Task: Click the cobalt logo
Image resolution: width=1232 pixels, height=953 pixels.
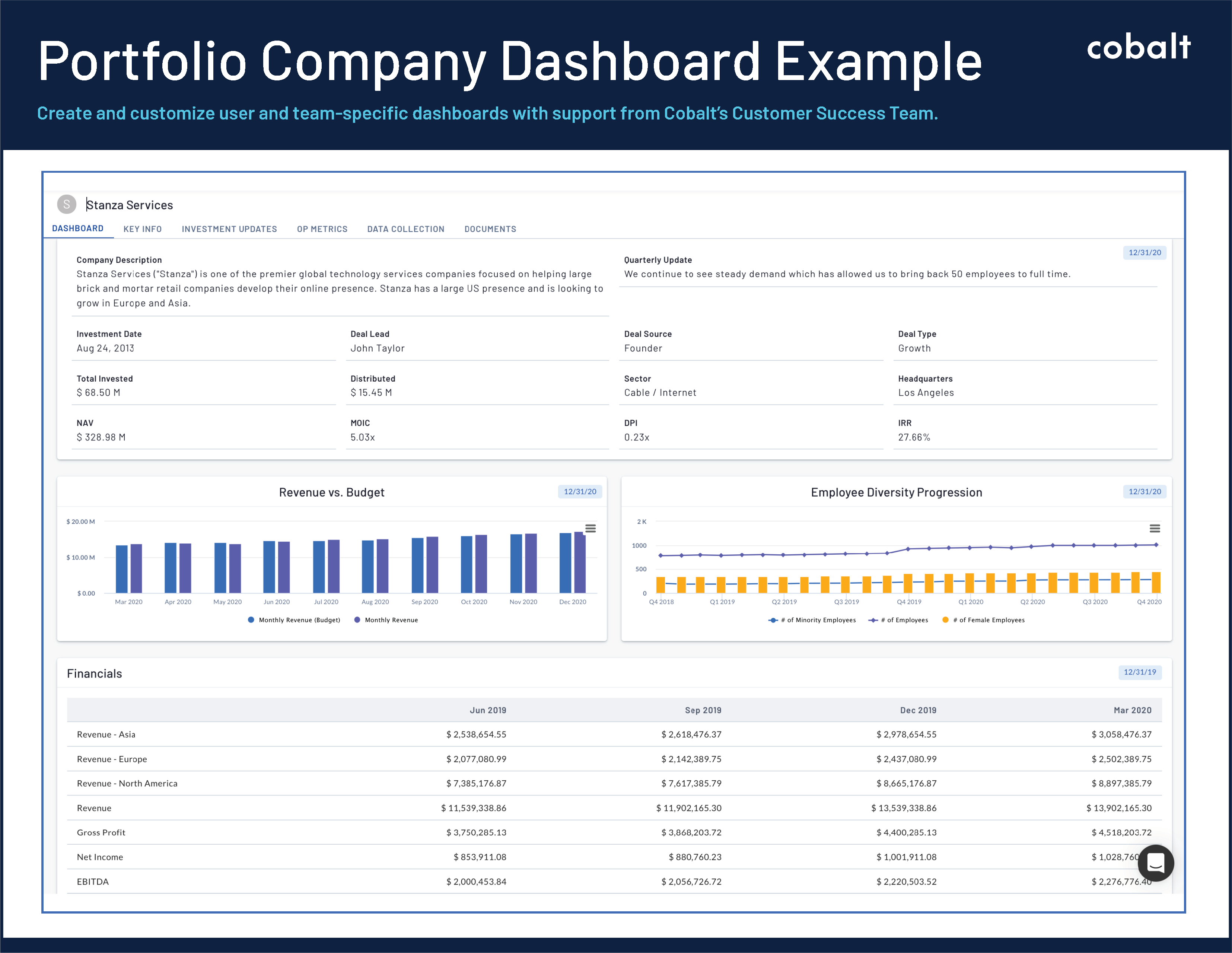Action: pos(1138,47)
